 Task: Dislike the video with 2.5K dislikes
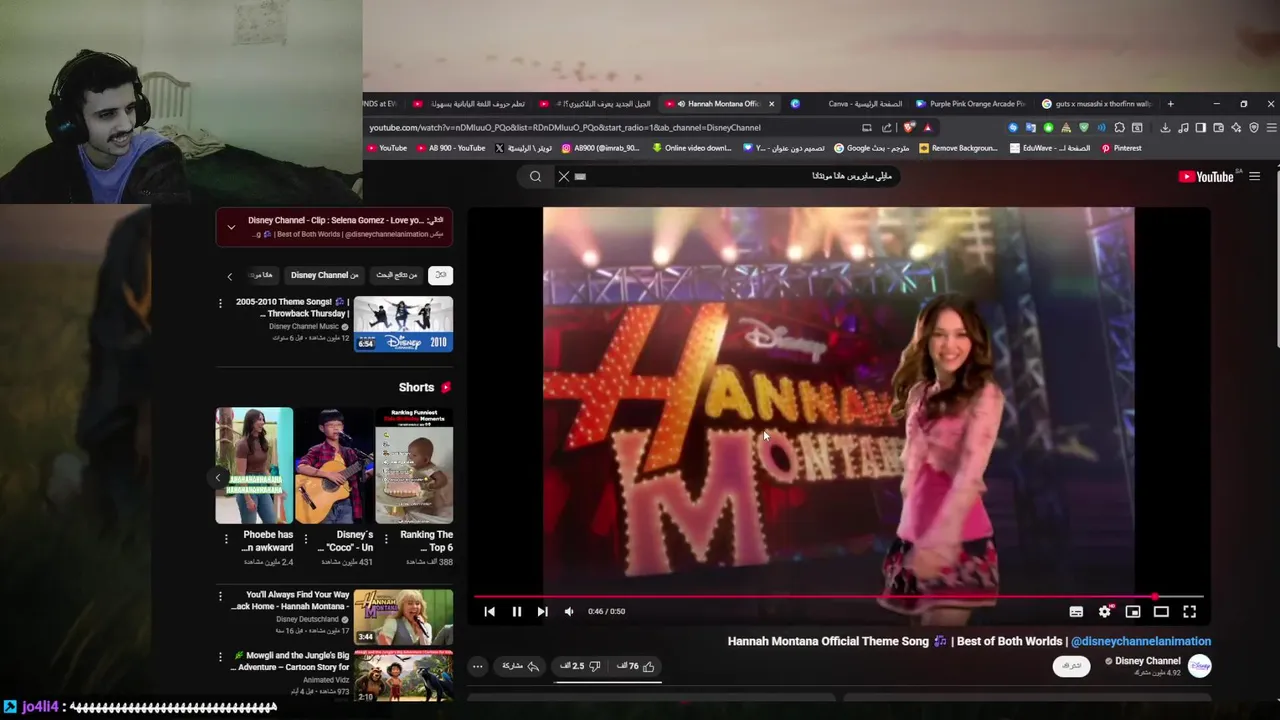(x=580, y=666)
